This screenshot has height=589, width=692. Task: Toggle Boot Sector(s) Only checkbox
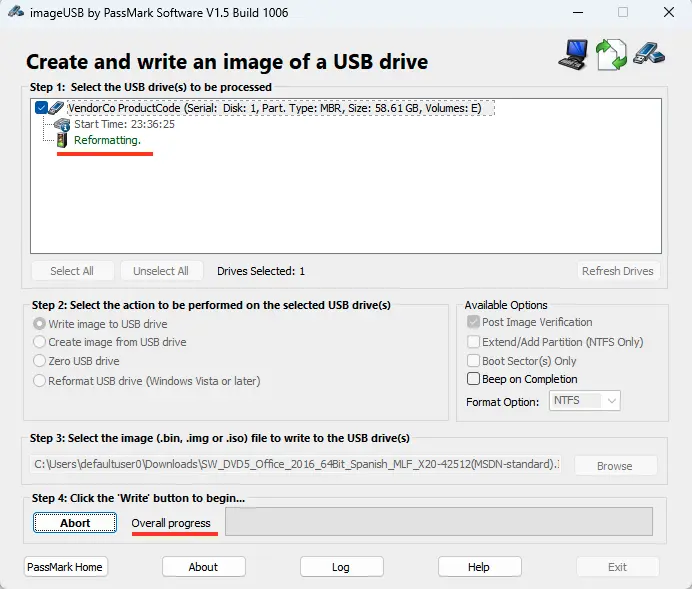click(x=473, y=361)
